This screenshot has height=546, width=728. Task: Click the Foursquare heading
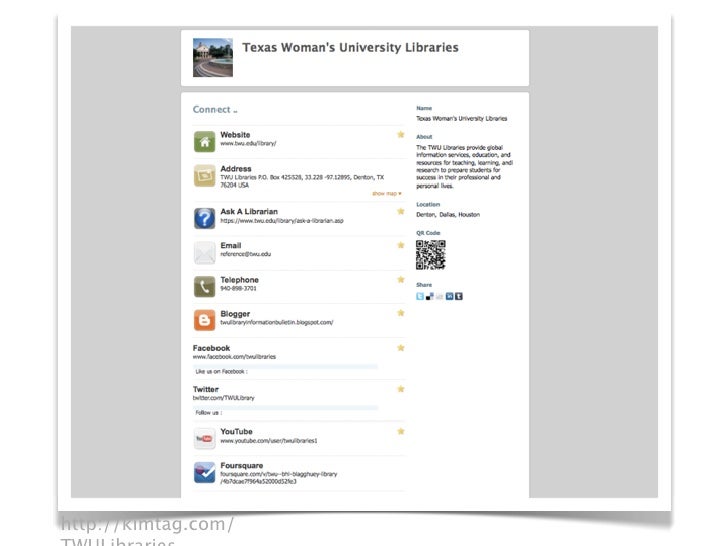241,465
